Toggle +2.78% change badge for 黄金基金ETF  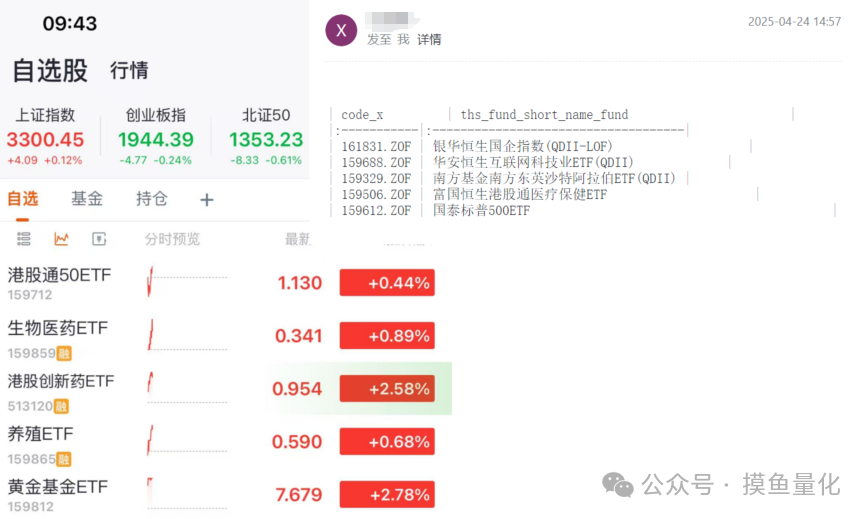pos(386,494)
